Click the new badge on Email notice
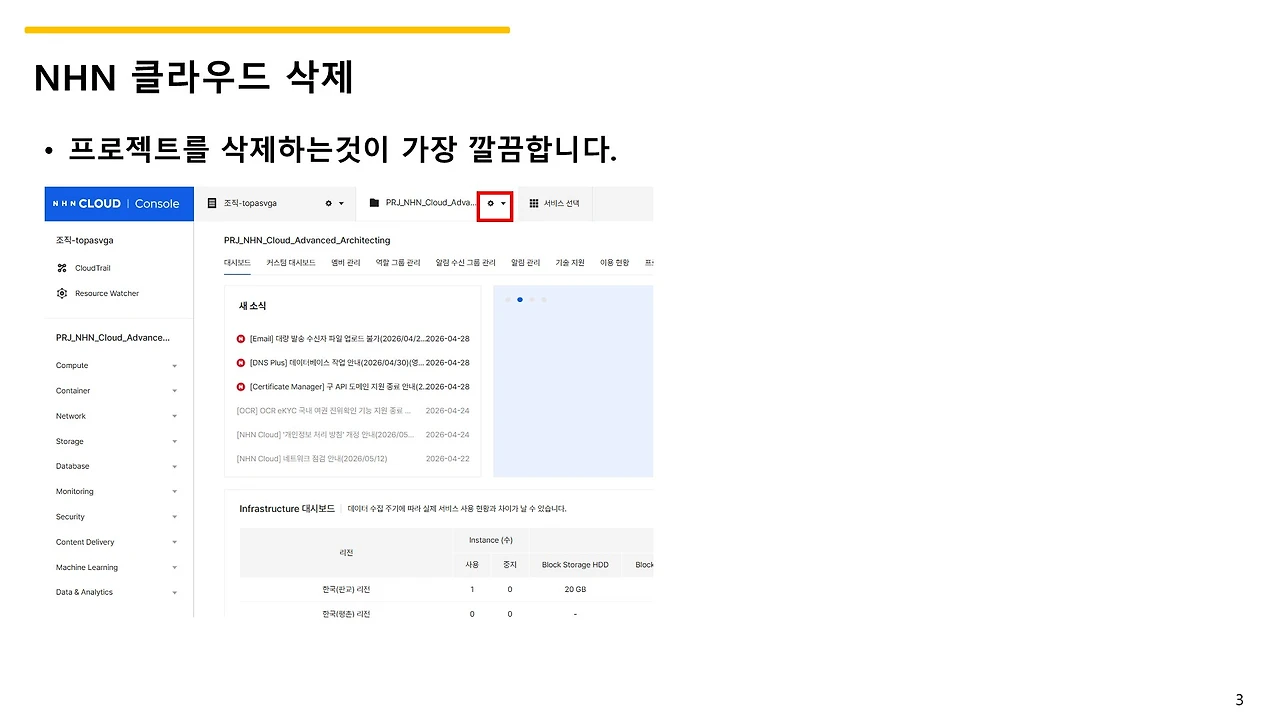Viewport: 1280px width, 720px height. point(241,339)
